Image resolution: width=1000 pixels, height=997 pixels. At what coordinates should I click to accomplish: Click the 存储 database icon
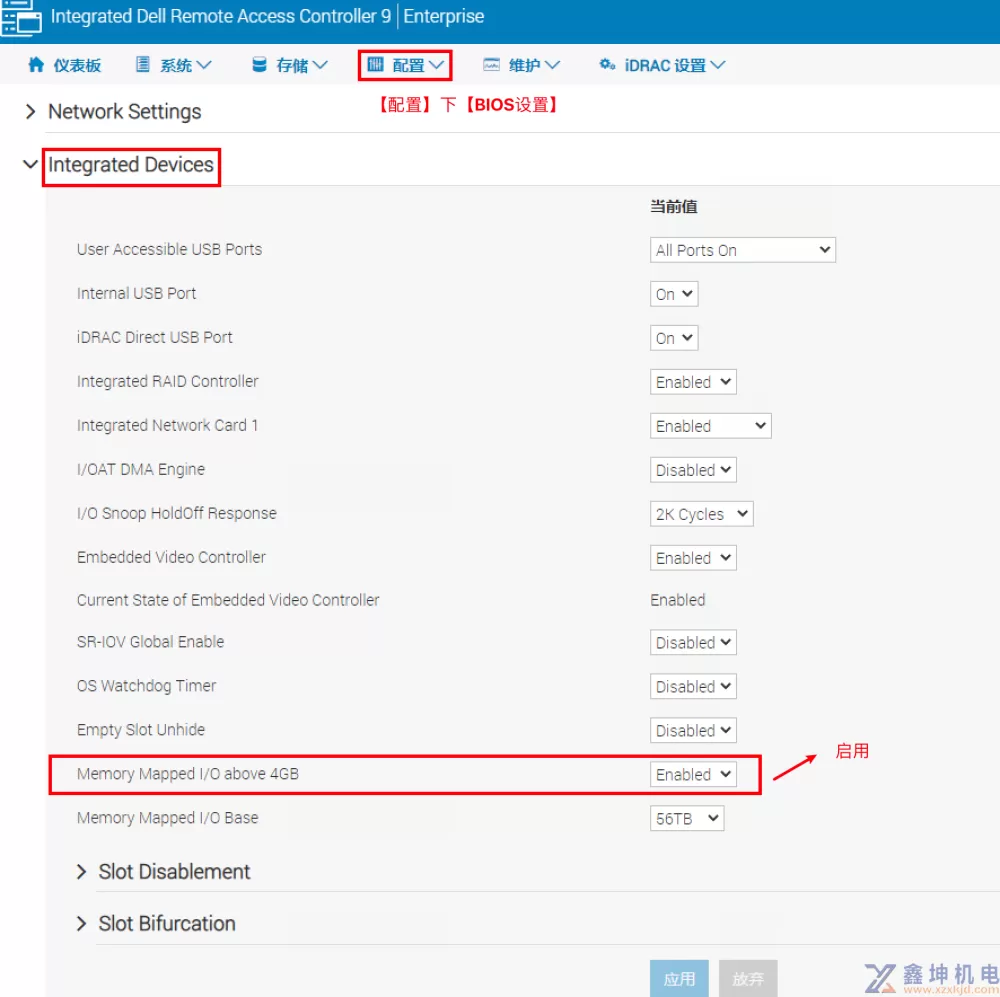(259, 64)
